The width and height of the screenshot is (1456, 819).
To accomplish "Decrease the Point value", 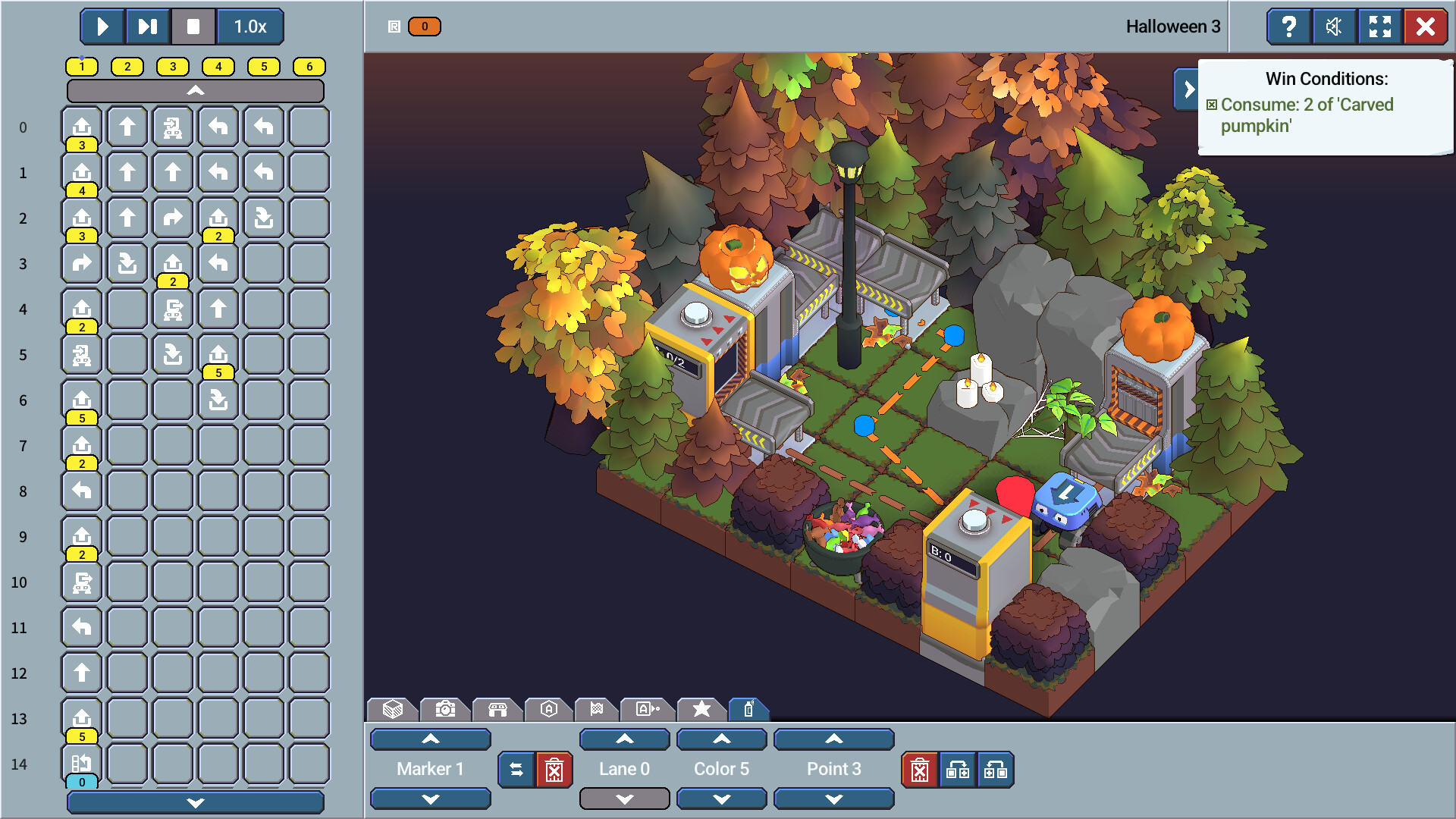I will [x=833, y=799].
